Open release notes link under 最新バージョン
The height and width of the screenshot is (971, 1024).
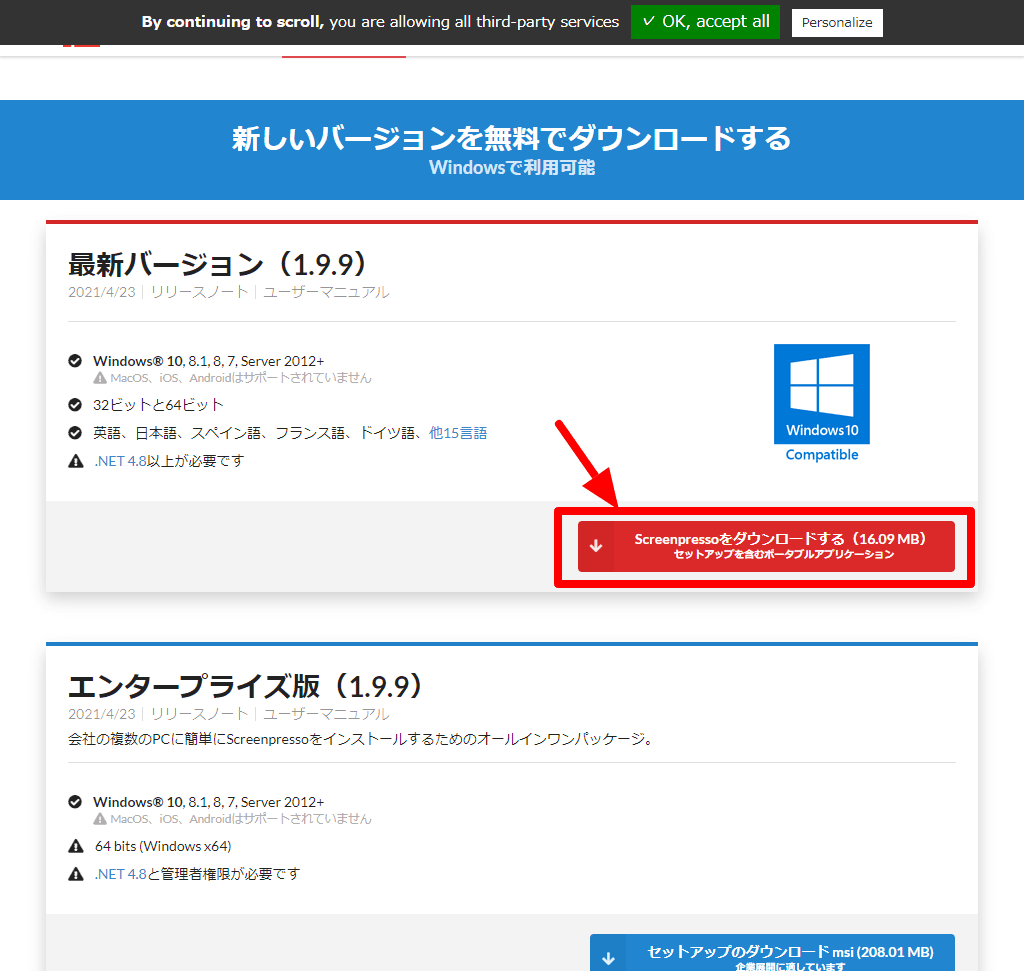[x=199, y=292]
